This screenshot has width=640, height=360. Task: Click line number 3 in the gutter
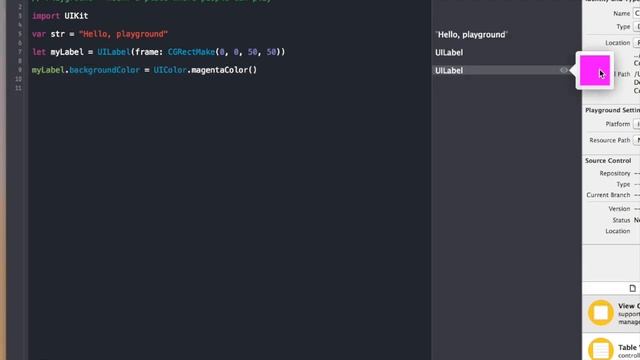click(19, 16)
